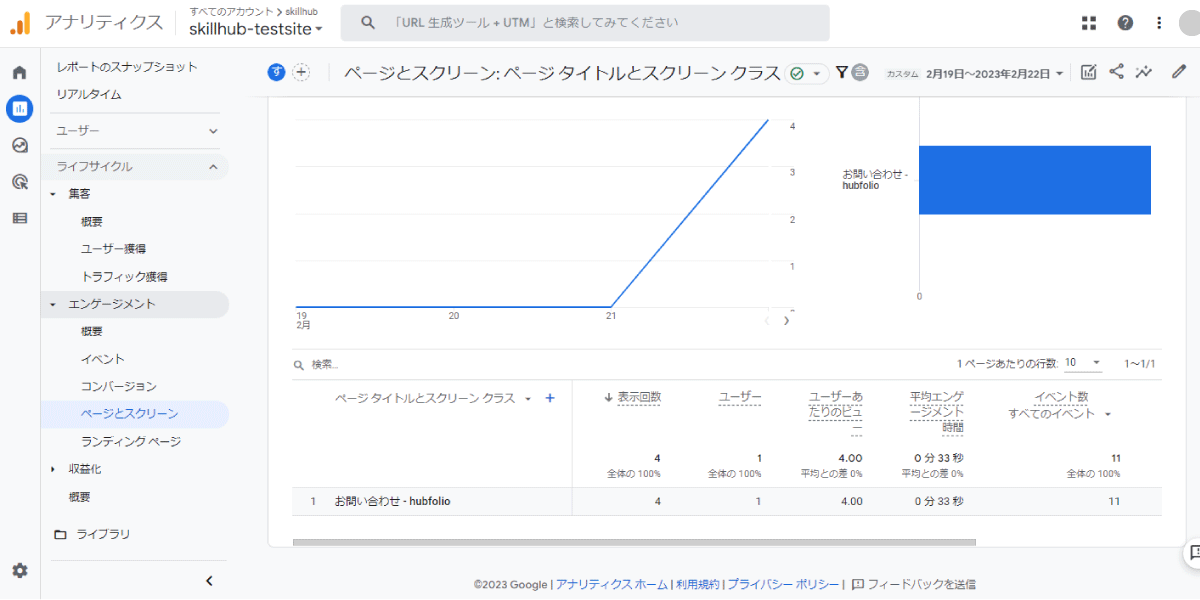Open レポートのスナップショット
This screenshot has width=1200, height=600.
[127, 67]
